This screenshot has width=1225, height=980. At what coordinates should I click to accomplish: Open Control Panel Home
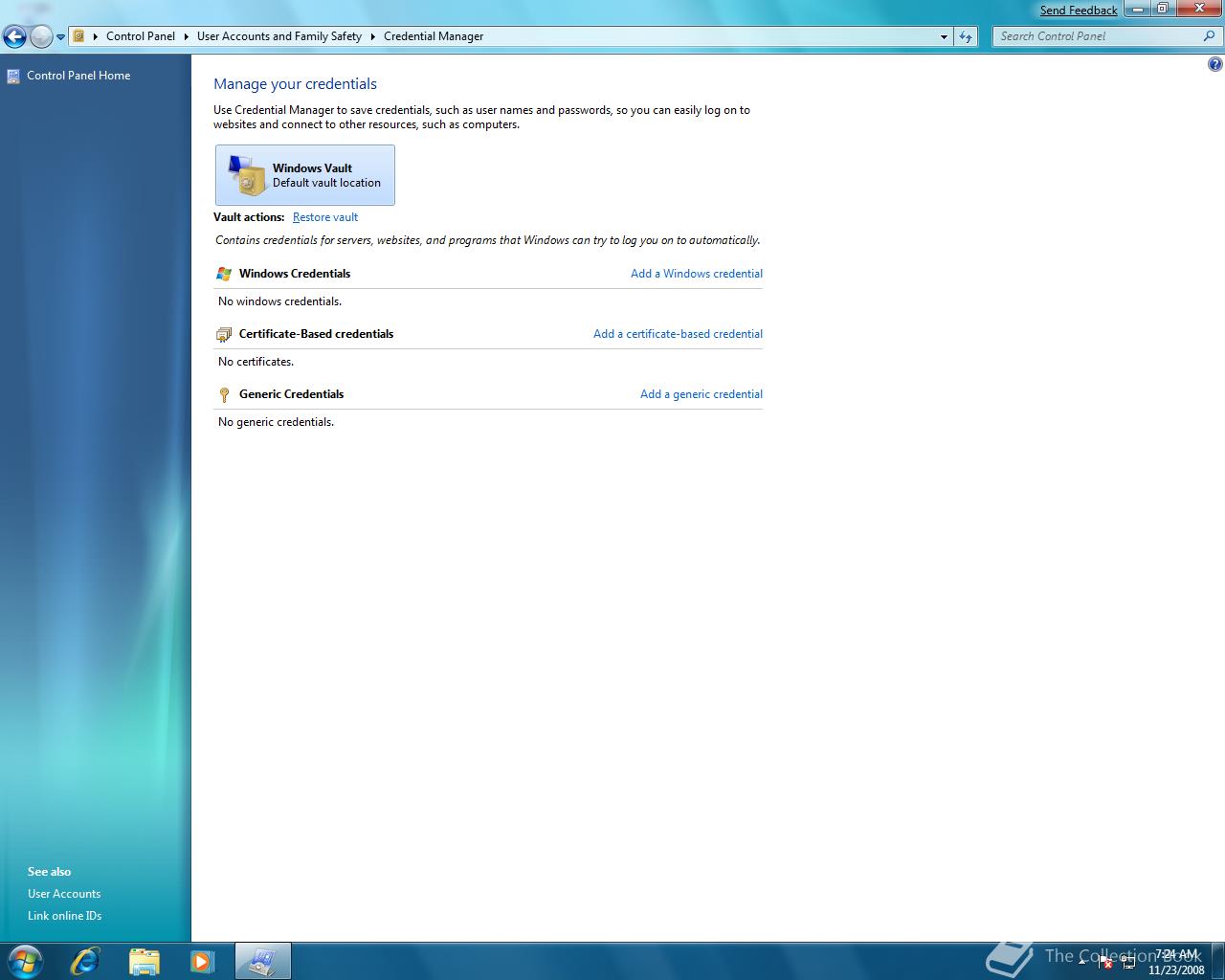pos(78,76)
